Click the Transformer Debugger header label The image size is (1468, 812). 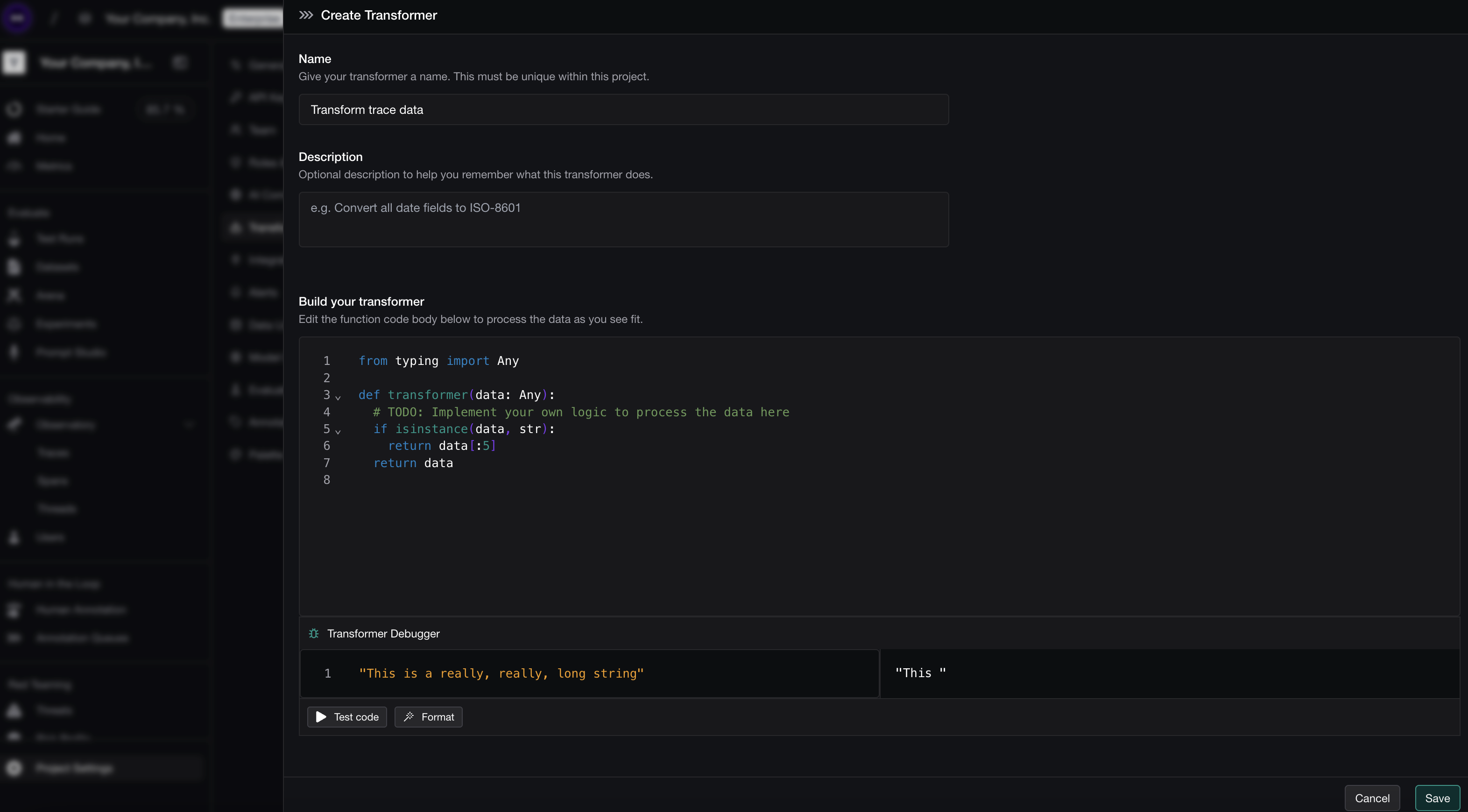[x=383, y=633]
